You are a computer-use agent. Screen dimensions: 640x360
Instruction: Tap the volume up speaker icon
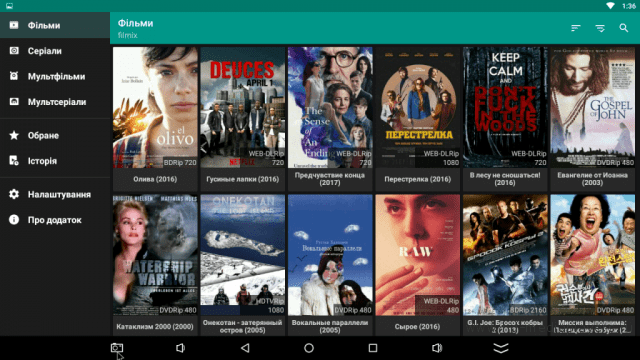pyautogui.click(x=437, y=348)
